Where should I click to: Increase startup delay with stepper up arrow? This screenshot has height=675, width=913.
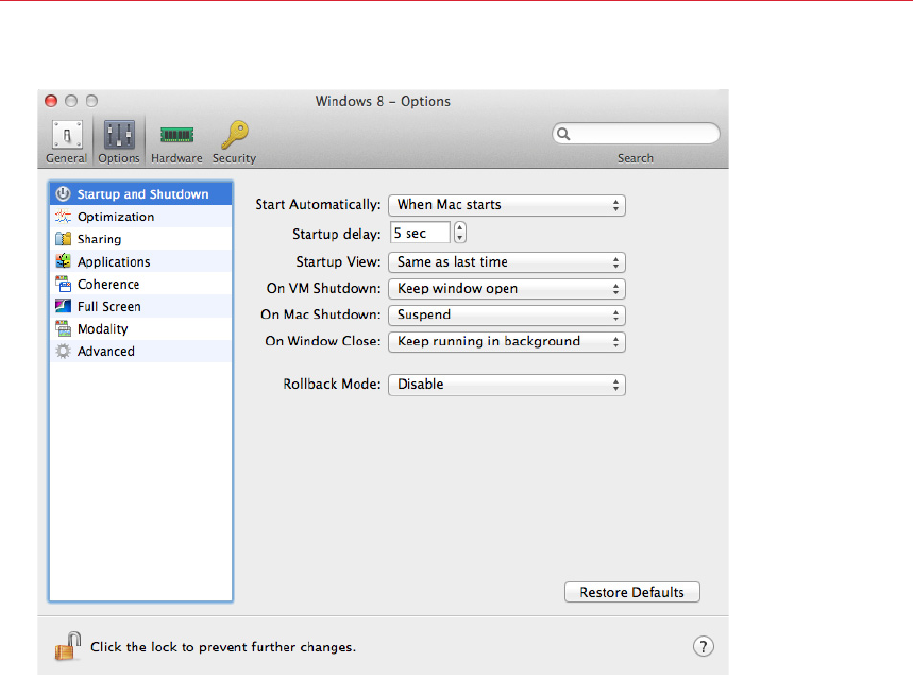point(460,227)
